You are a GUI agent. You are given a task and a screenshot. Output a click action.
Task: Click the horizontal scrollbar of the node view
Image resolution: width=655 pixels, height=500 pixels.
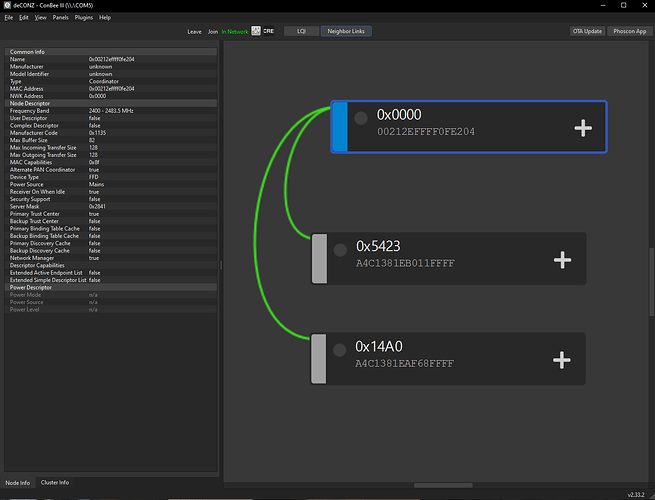pyautogui.click(x=443, y=485)
